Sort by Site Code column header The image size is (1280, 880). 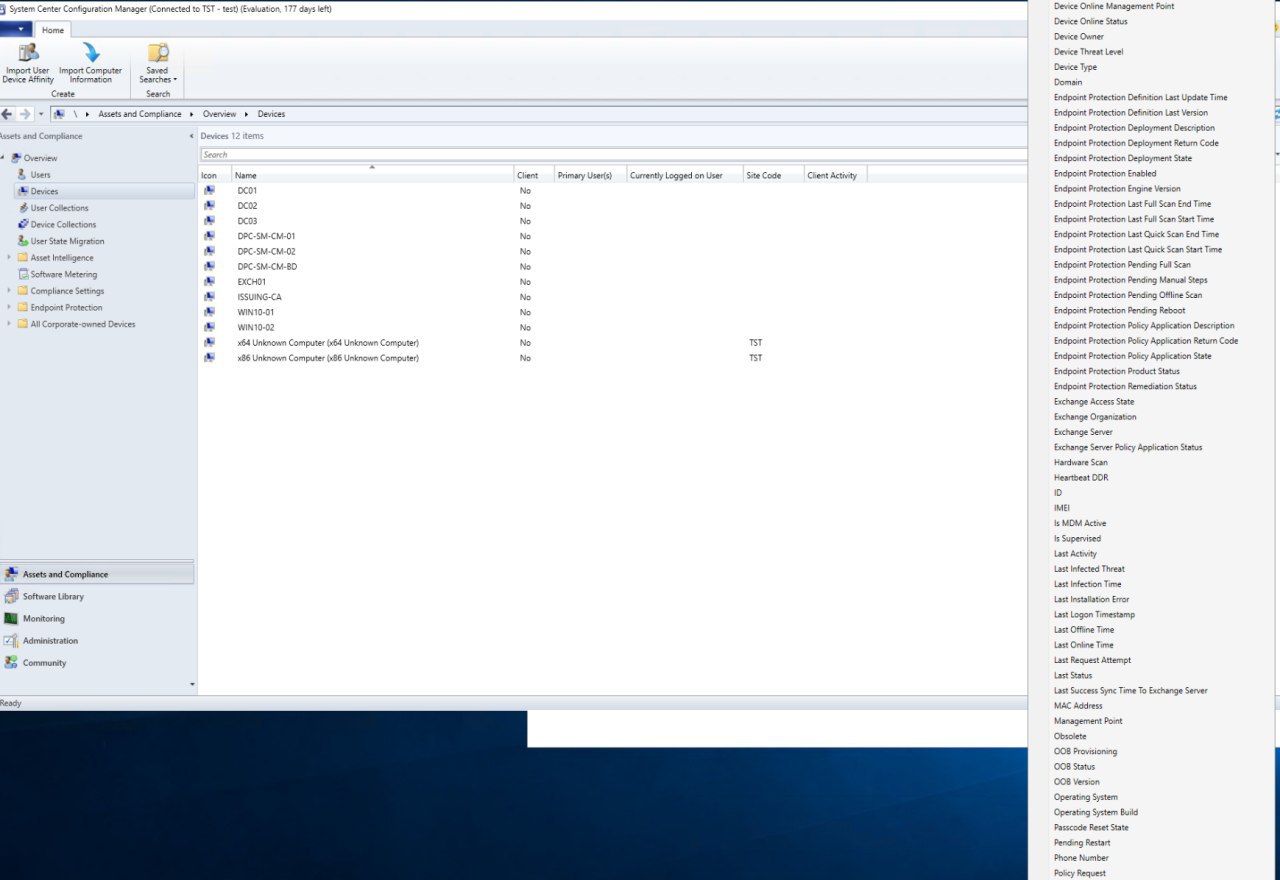773,175
